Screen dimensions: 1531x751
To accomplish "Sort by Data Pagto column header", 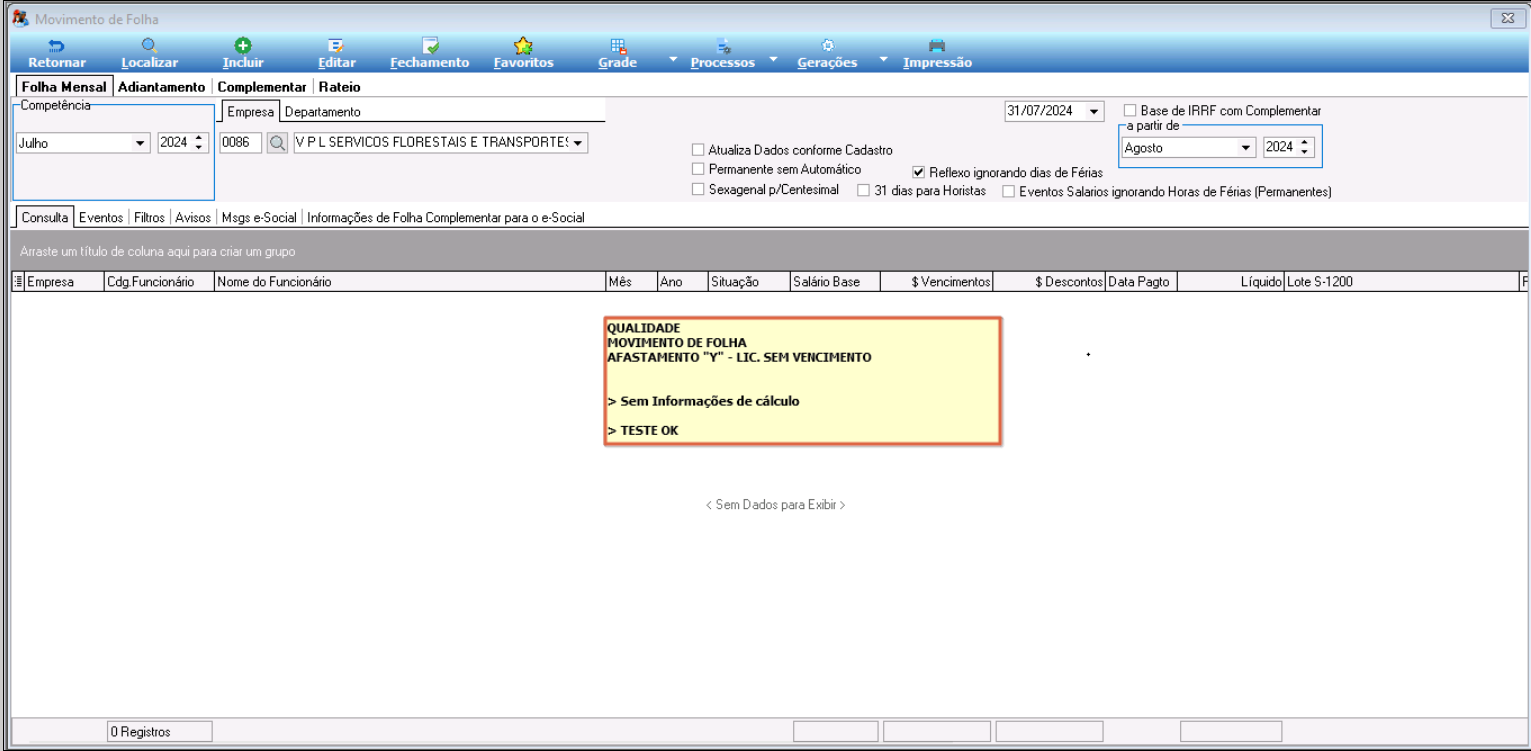I will [1141, 282].
